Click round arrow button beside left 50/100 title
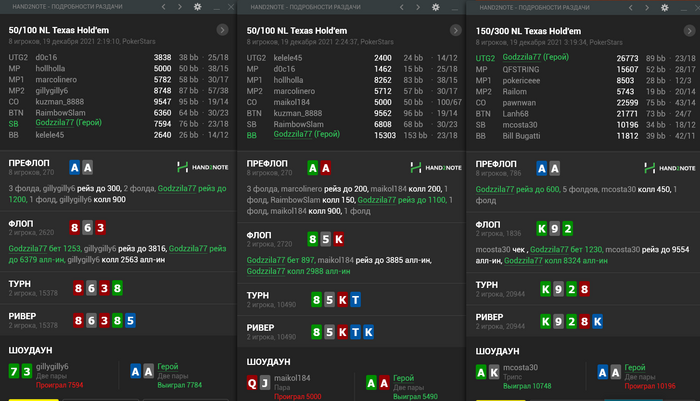The image size is (700, 401). tap(222, 30)
